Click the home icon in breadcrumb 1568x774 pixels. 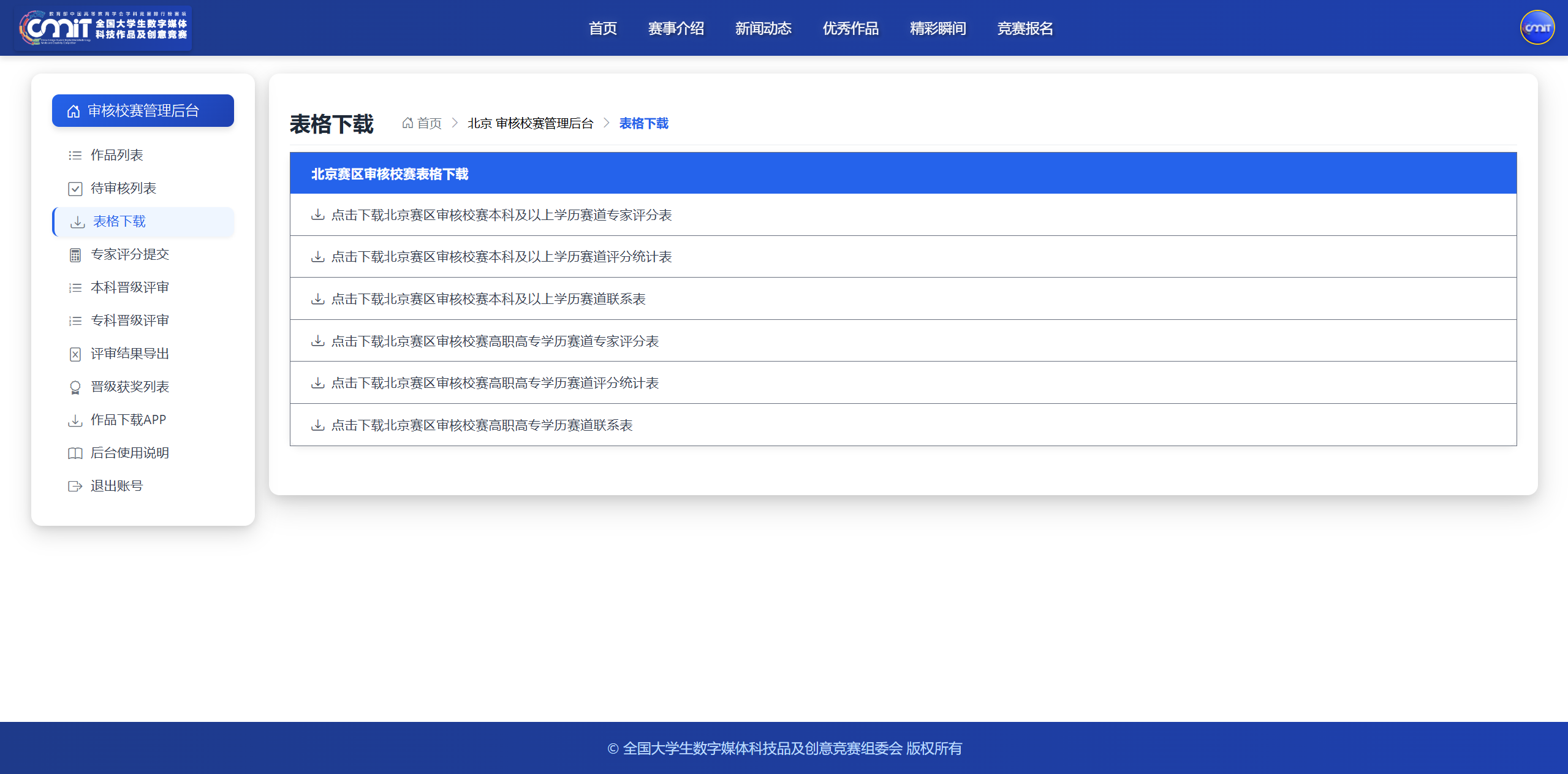(407, 123)
